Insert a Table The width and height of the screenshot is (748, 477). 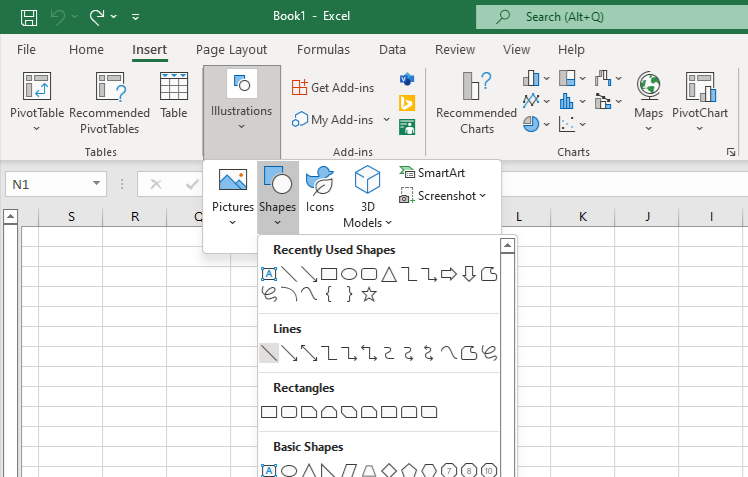(x=174, y=95)
